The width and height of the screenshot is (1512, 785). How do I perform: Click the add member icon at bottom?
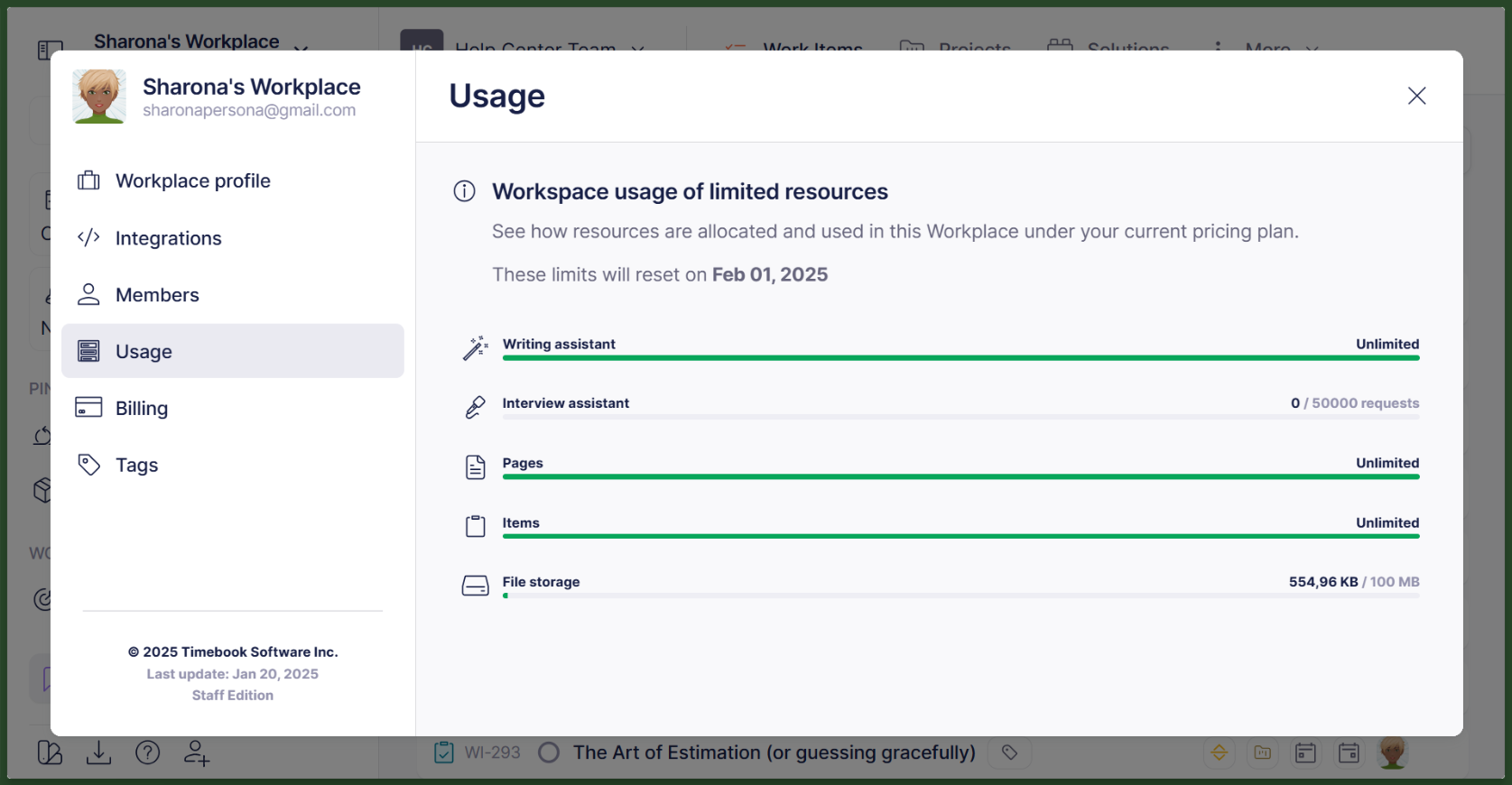pyautogui.click(x=196, y=753)
